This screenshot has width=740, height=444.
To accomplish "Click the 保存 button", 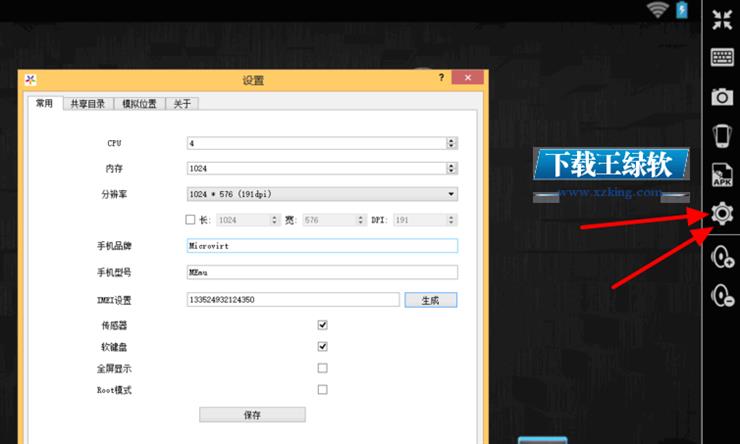I will (252, 415).
